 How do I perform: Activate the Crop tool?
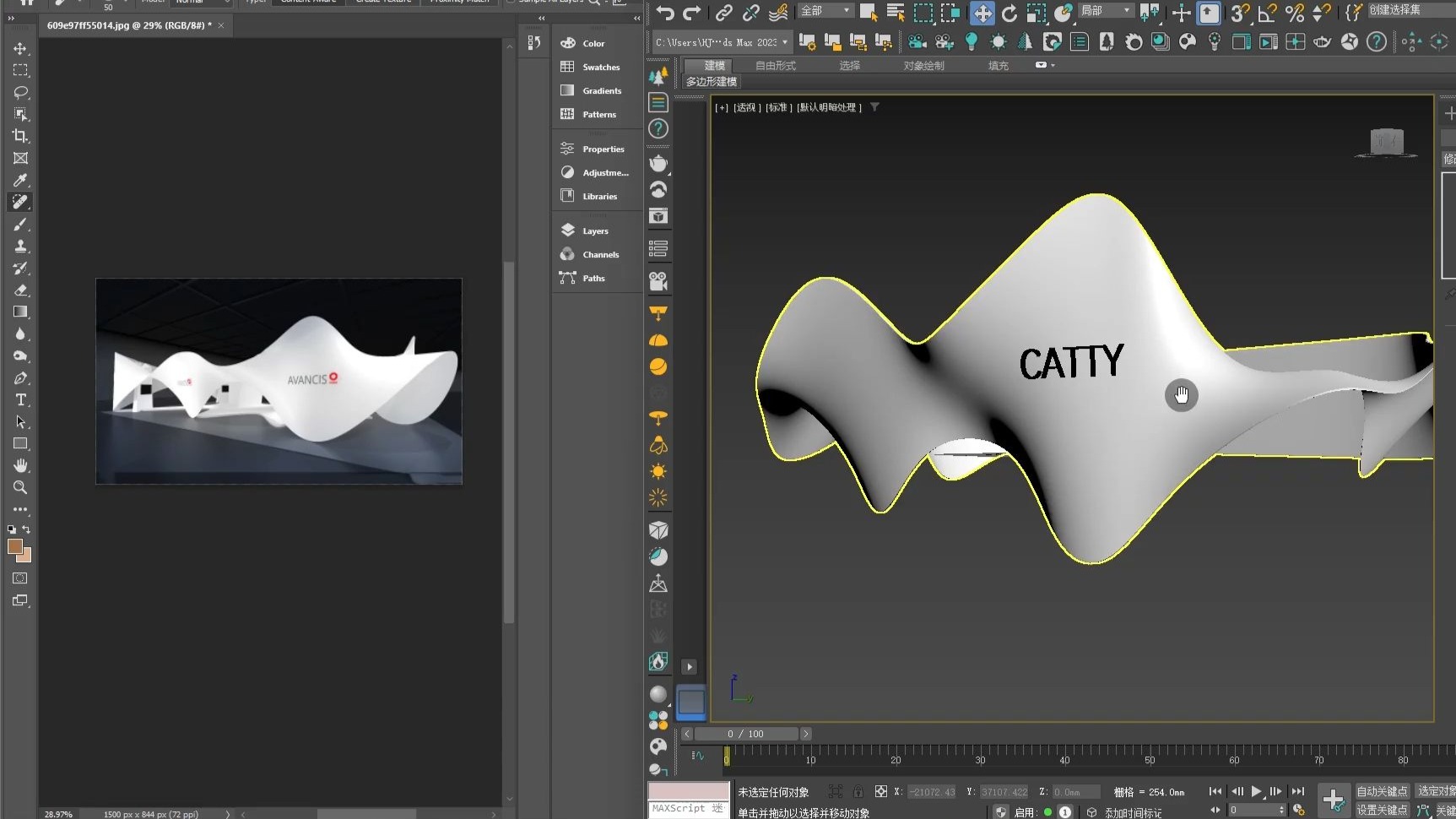coord(20,137)
